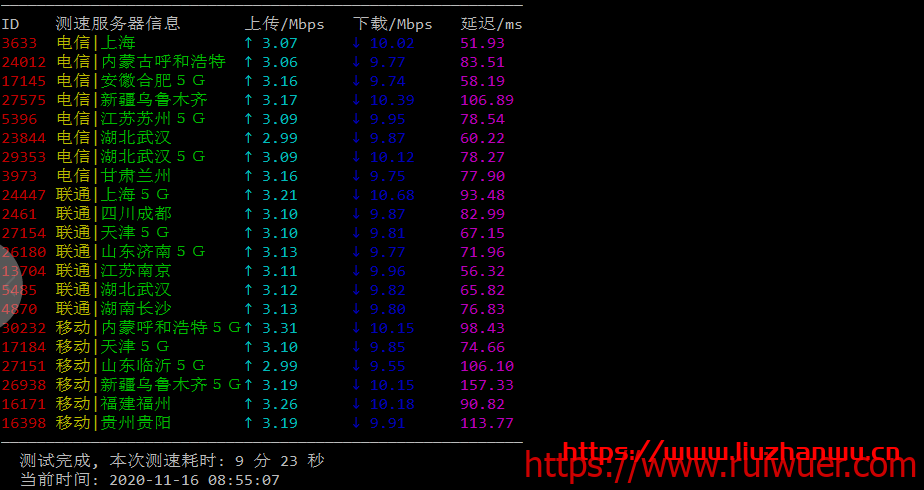Screen dimensions: 924x490
Task: Click the 当前时间 2020-11-16 timestamp line
Action: (150, 480)
